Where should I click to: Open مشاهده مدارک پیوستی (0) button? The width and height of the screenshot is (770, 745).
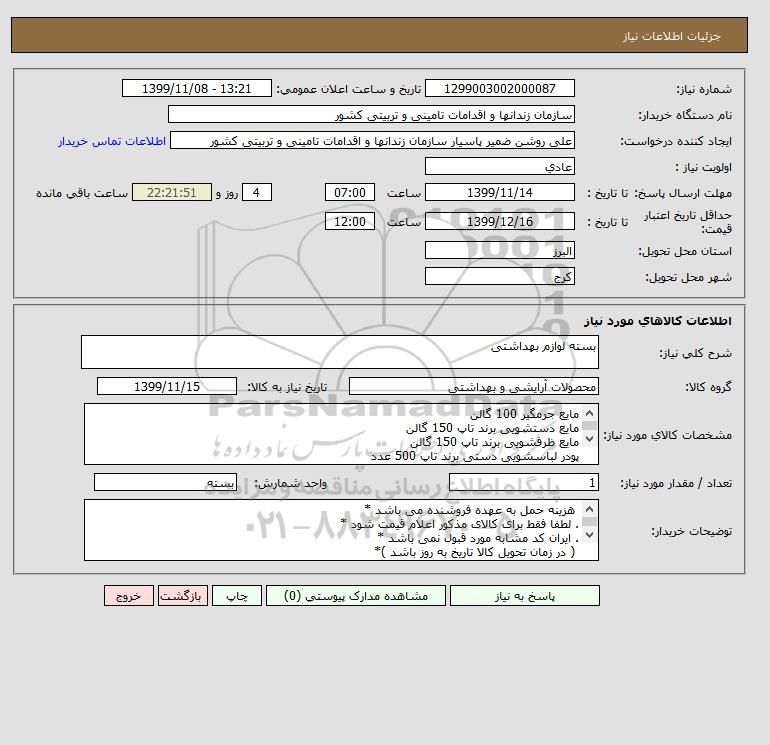(356, 596)
